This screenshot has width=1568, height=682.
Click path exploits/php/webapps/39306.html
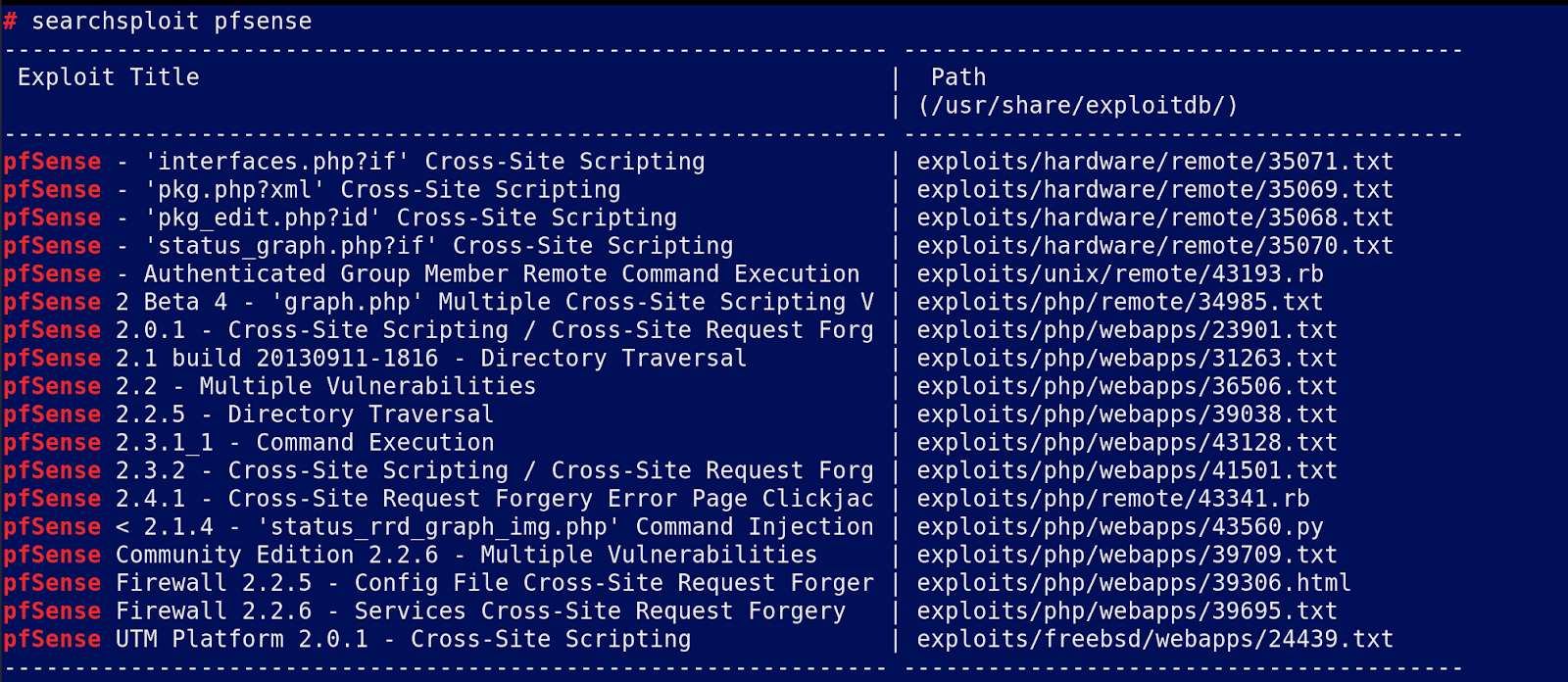point(1134,584)
